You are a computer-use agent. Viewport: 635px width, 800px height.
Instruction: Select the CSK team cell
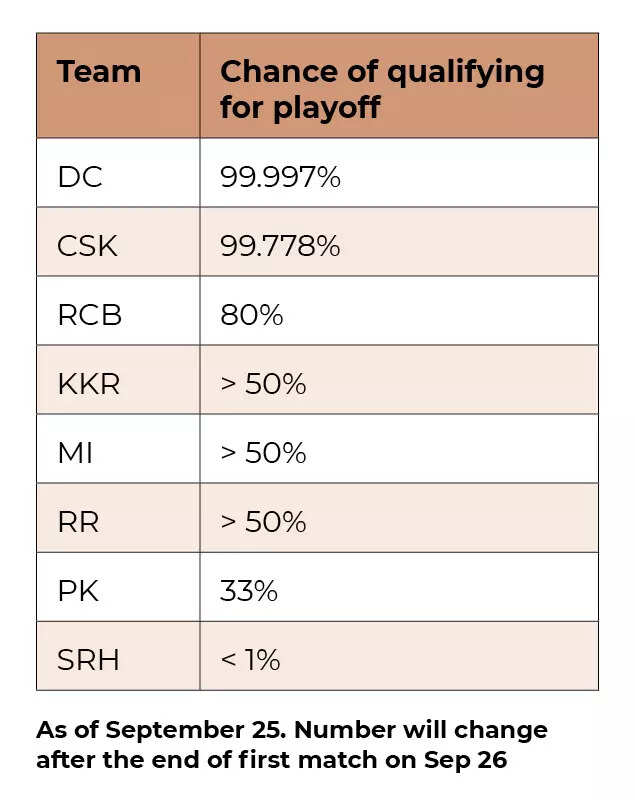[x=87, y=246]
